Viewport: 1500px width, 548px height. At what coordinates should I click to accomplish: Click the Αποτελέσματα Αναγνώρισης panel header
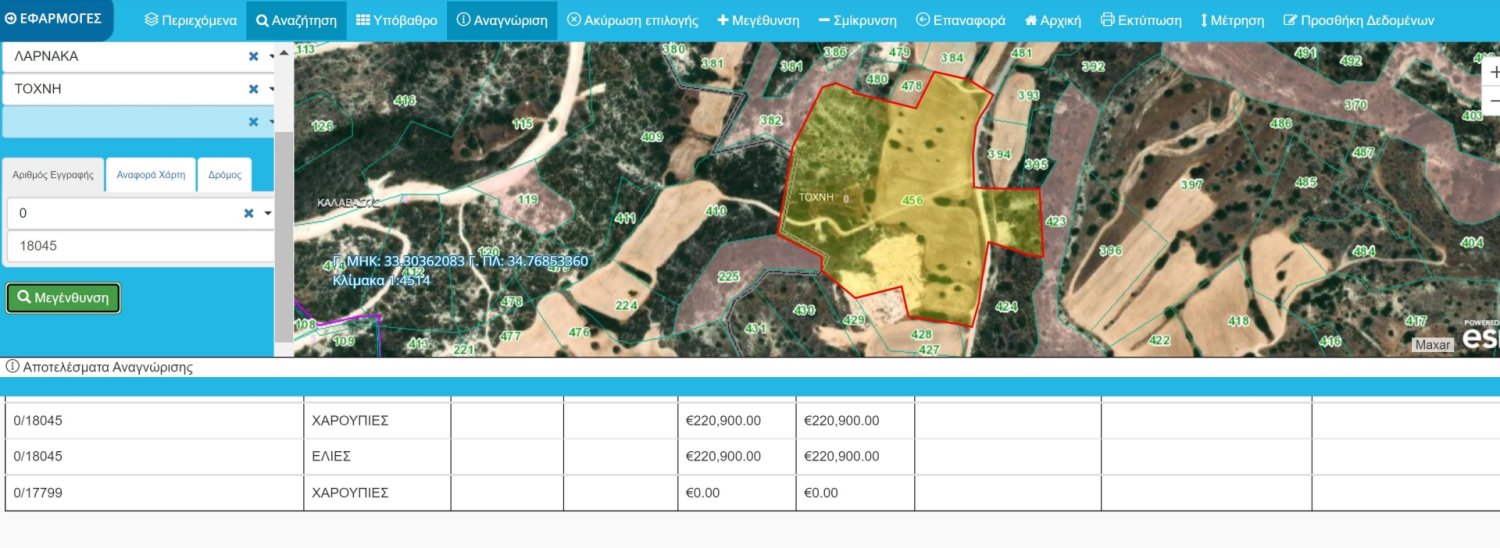point(750,367)
